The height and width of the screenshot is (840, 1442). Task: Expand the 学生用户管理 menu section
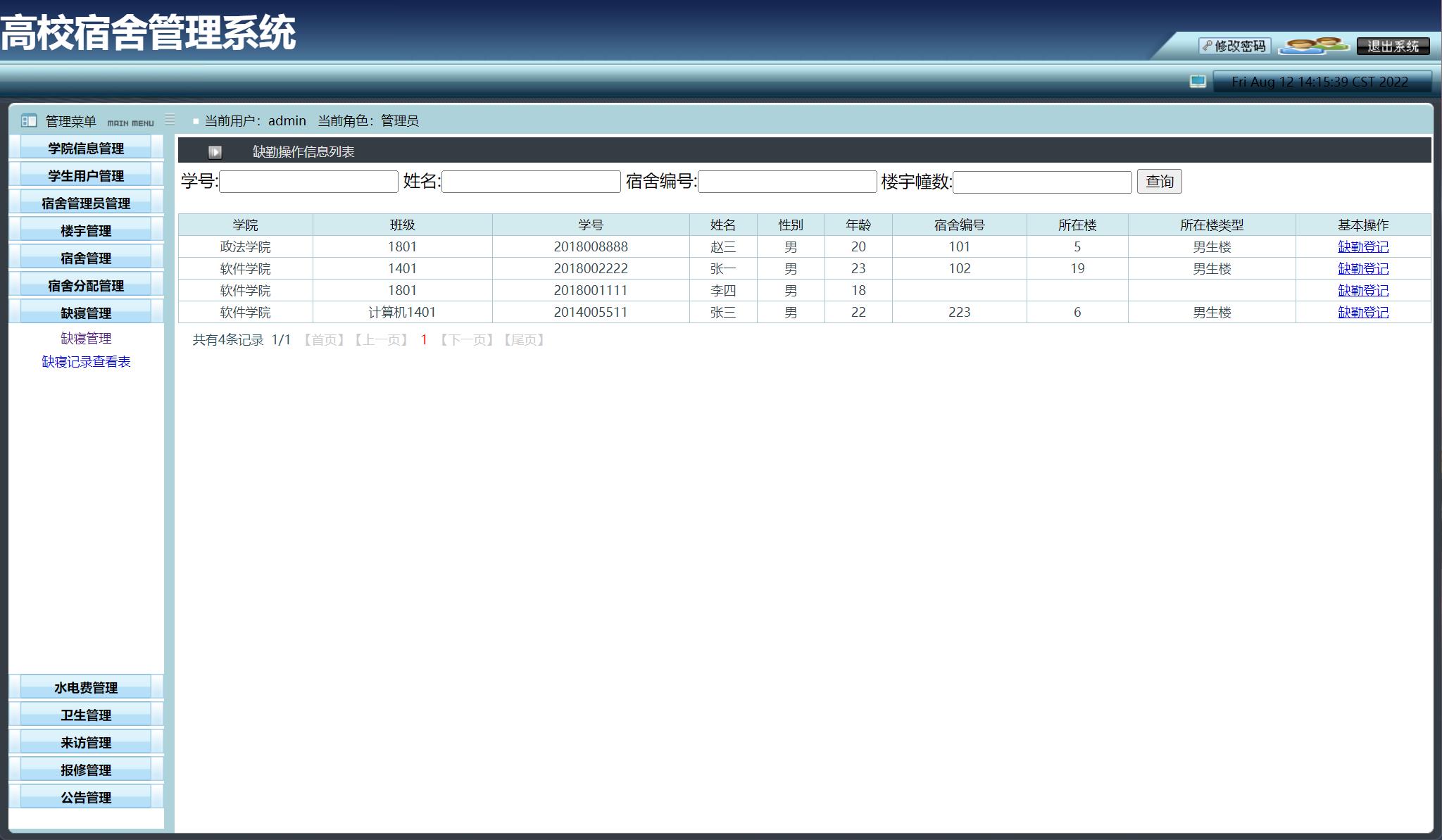click(86, 176)
